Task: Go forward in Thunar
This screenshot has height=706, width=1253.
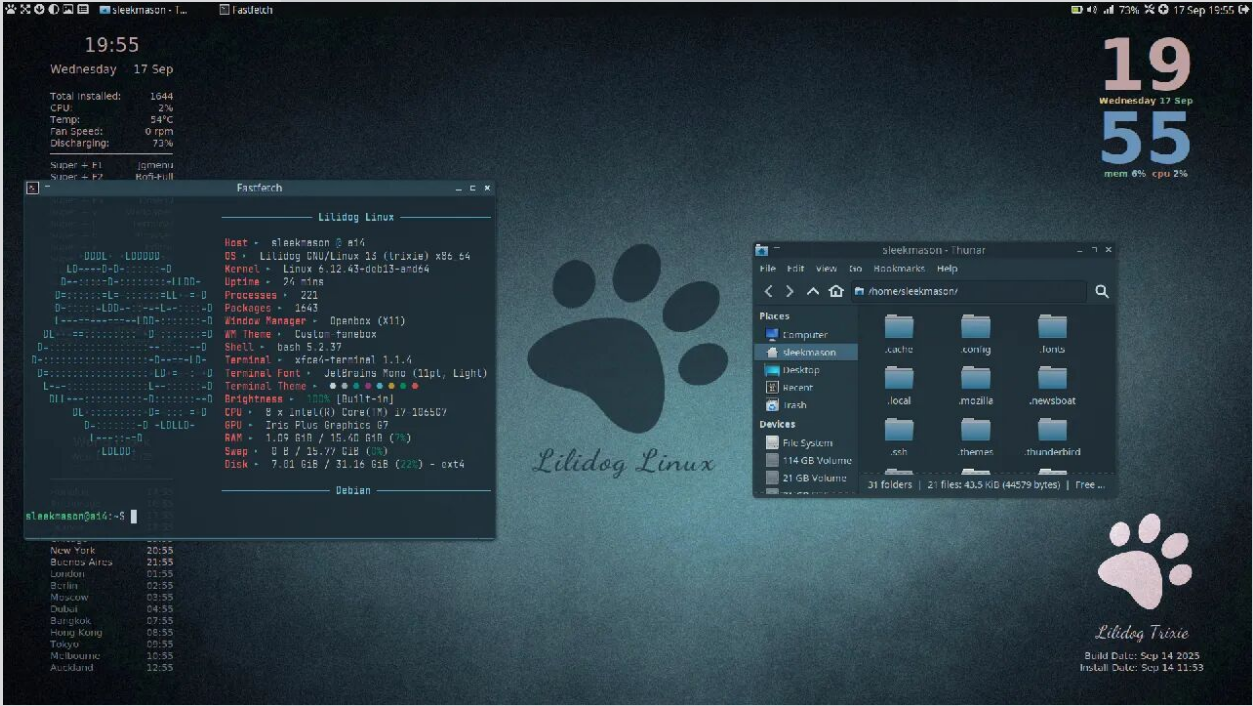Action: pos(790,291)
